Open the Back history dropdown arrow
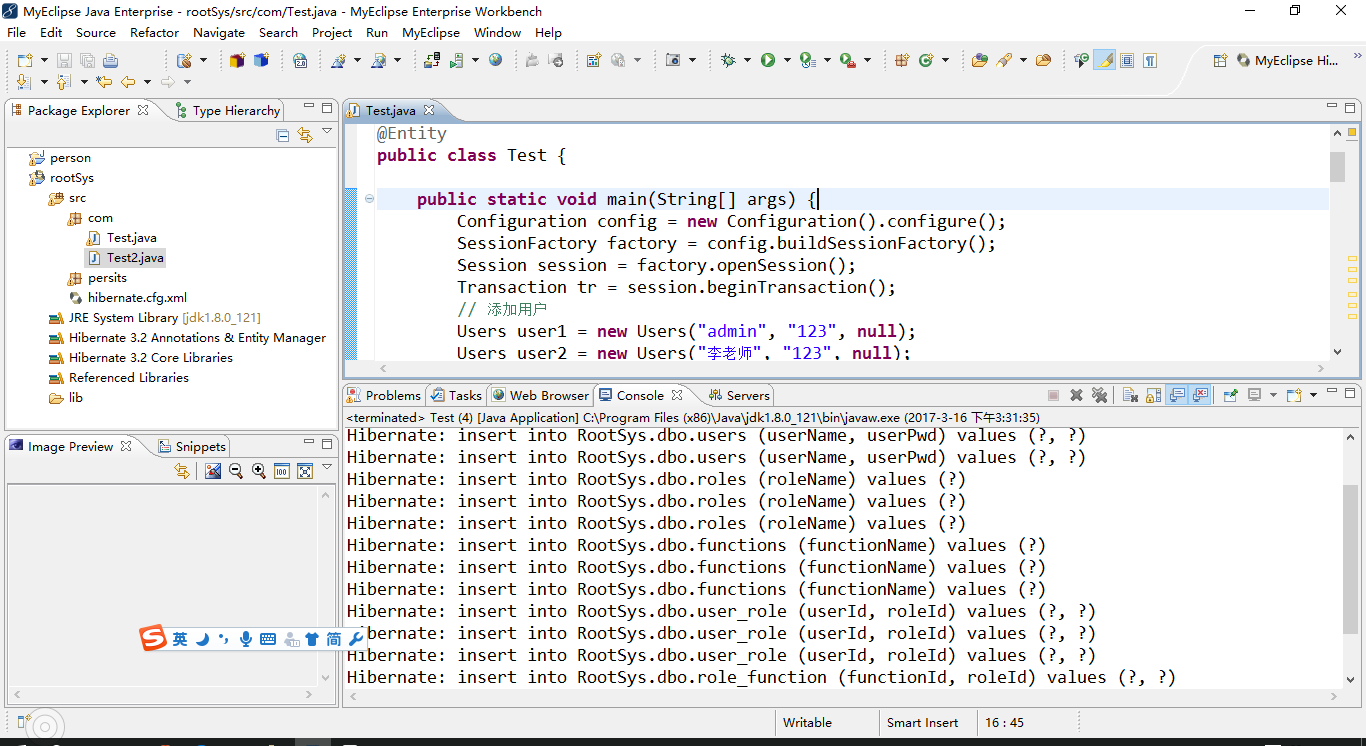Viewport: 1366px width, 746px height. (147, 82)
